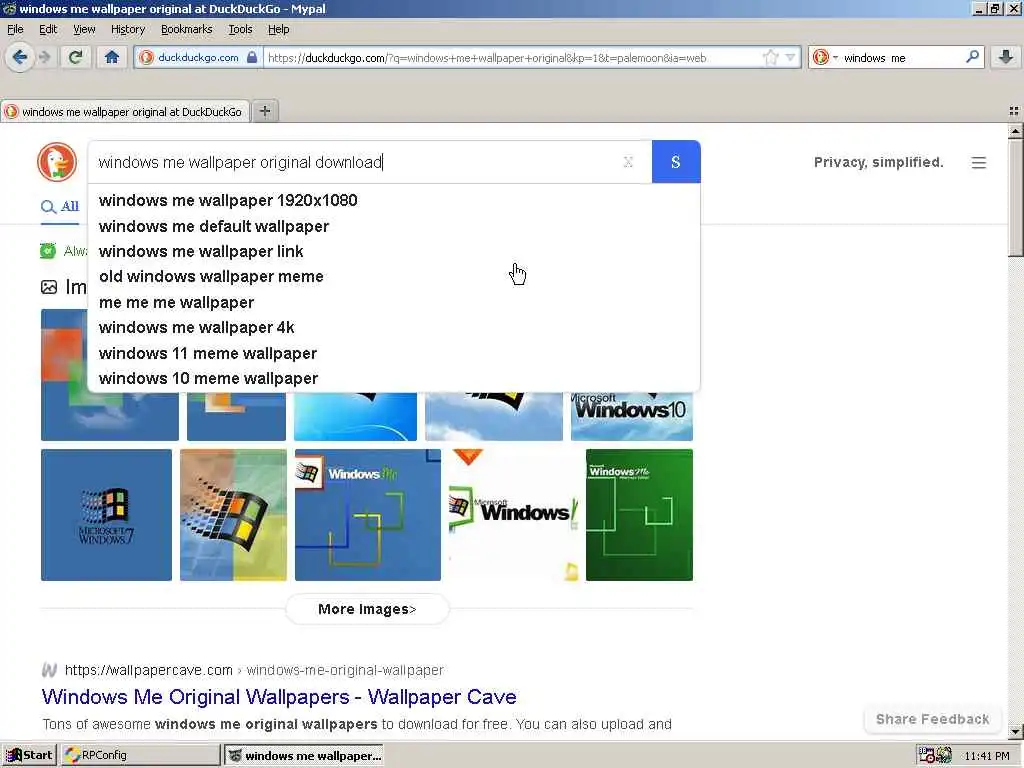Open the Microsoft Windows 10 image thumbnail

tap(632, 416)
